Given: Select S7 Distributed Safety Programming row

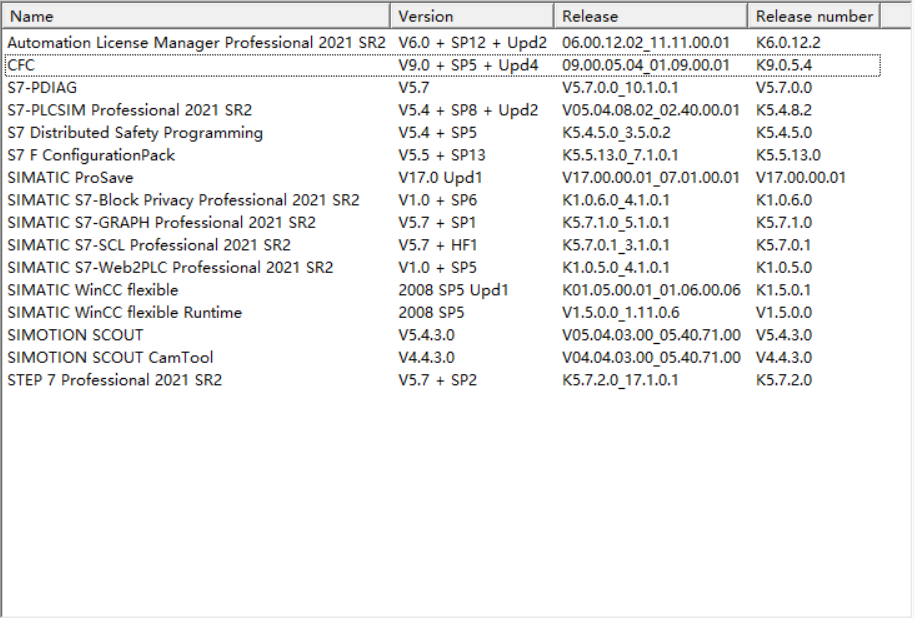Looking at the screenshot, I should [135, 133].
